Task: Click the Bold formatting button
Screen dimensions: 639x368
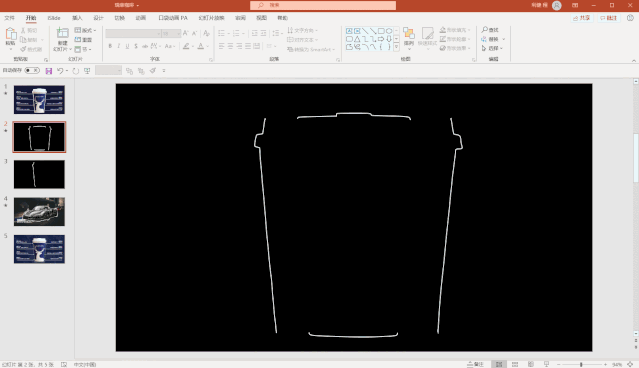Action: pyautogui.click(x=110, y=46)
